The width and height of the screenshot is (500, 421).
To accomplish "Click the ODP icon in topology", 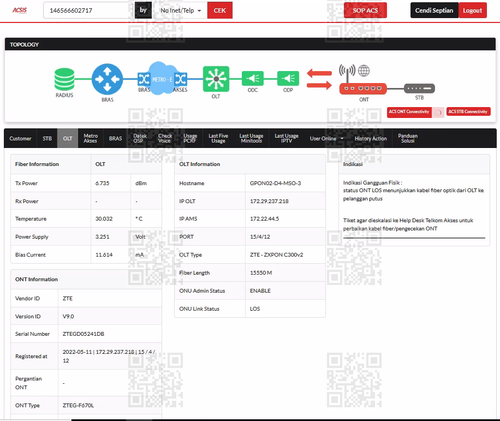I will (x=288, y=79).
